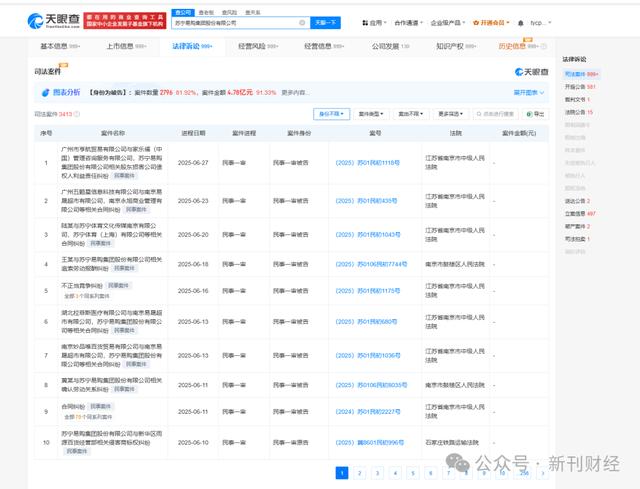Clear the search box with the X icon

[302, 23]
